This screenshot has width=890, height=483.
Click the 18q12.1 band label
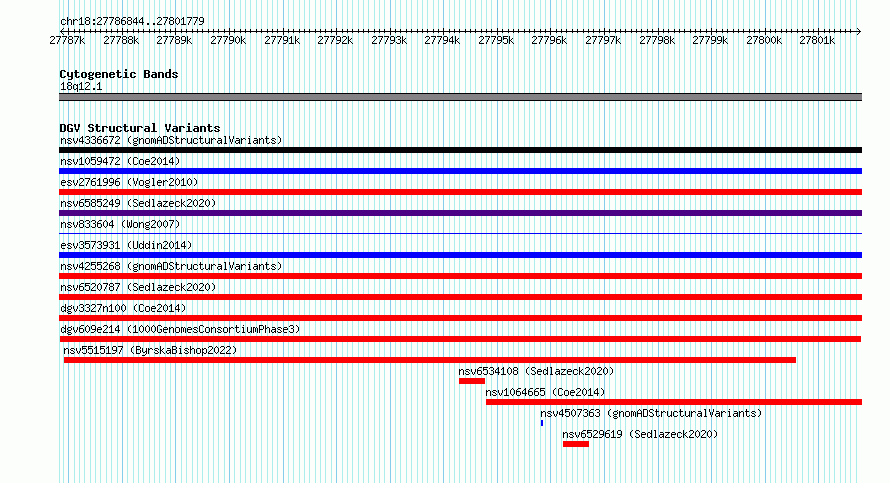point(81,87)
